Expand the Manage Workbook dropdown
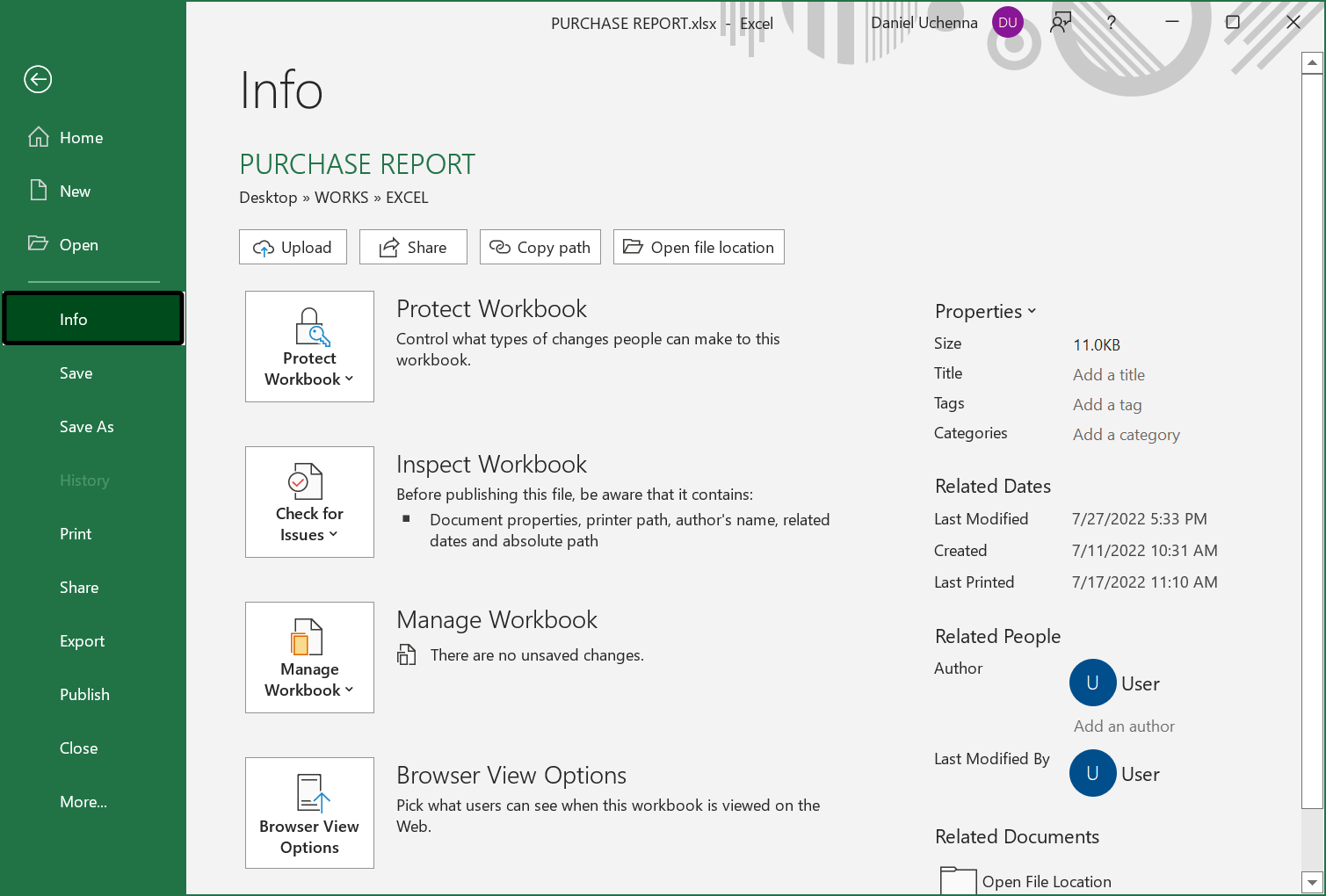The width and height of the screenshot is (1326, 896). coord(309,658)
